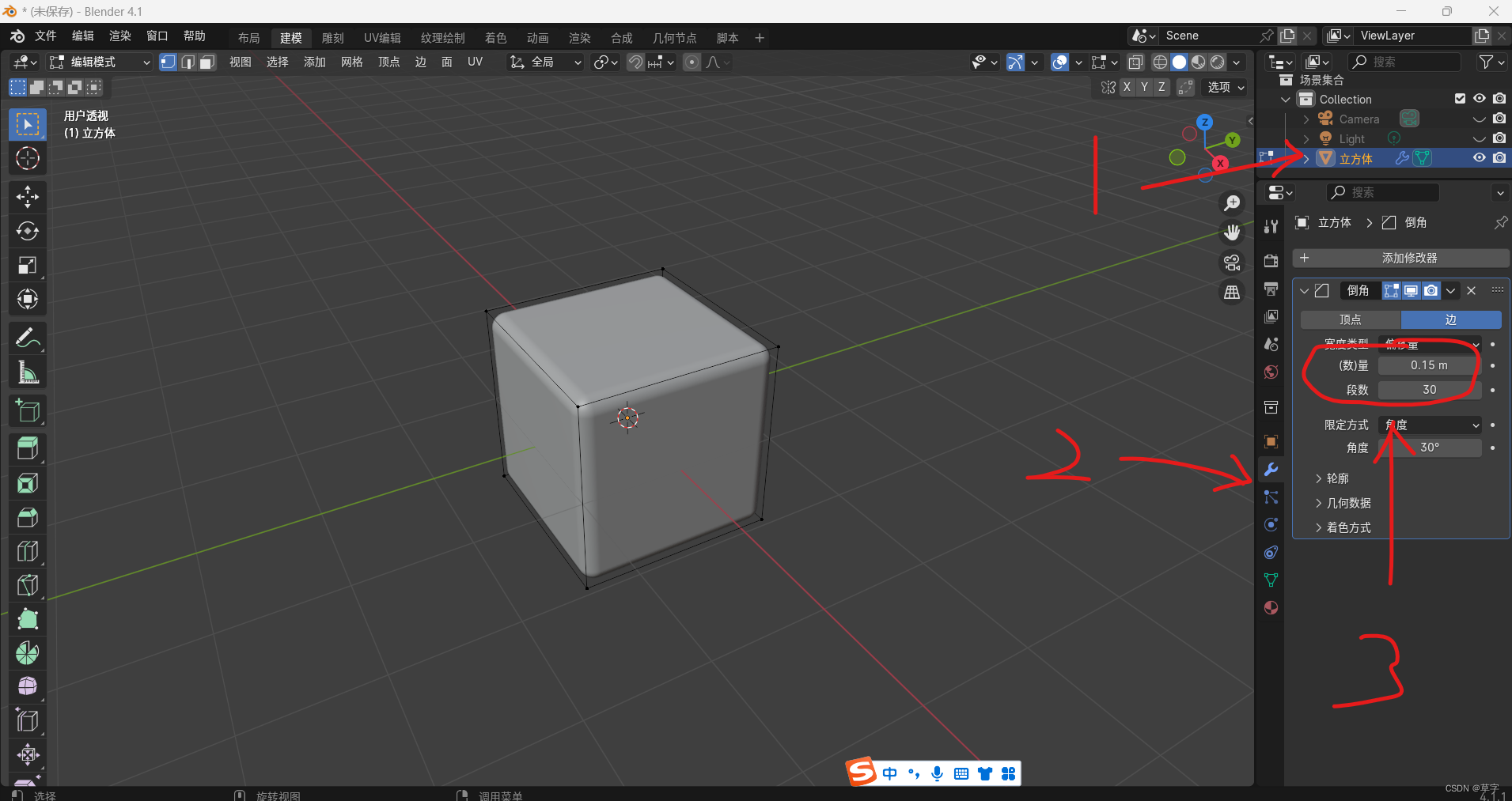Select the Shrink/Fatten tool
This screenshot has height=801, width=1512.
pyautogui.click(x=28, y=754)
